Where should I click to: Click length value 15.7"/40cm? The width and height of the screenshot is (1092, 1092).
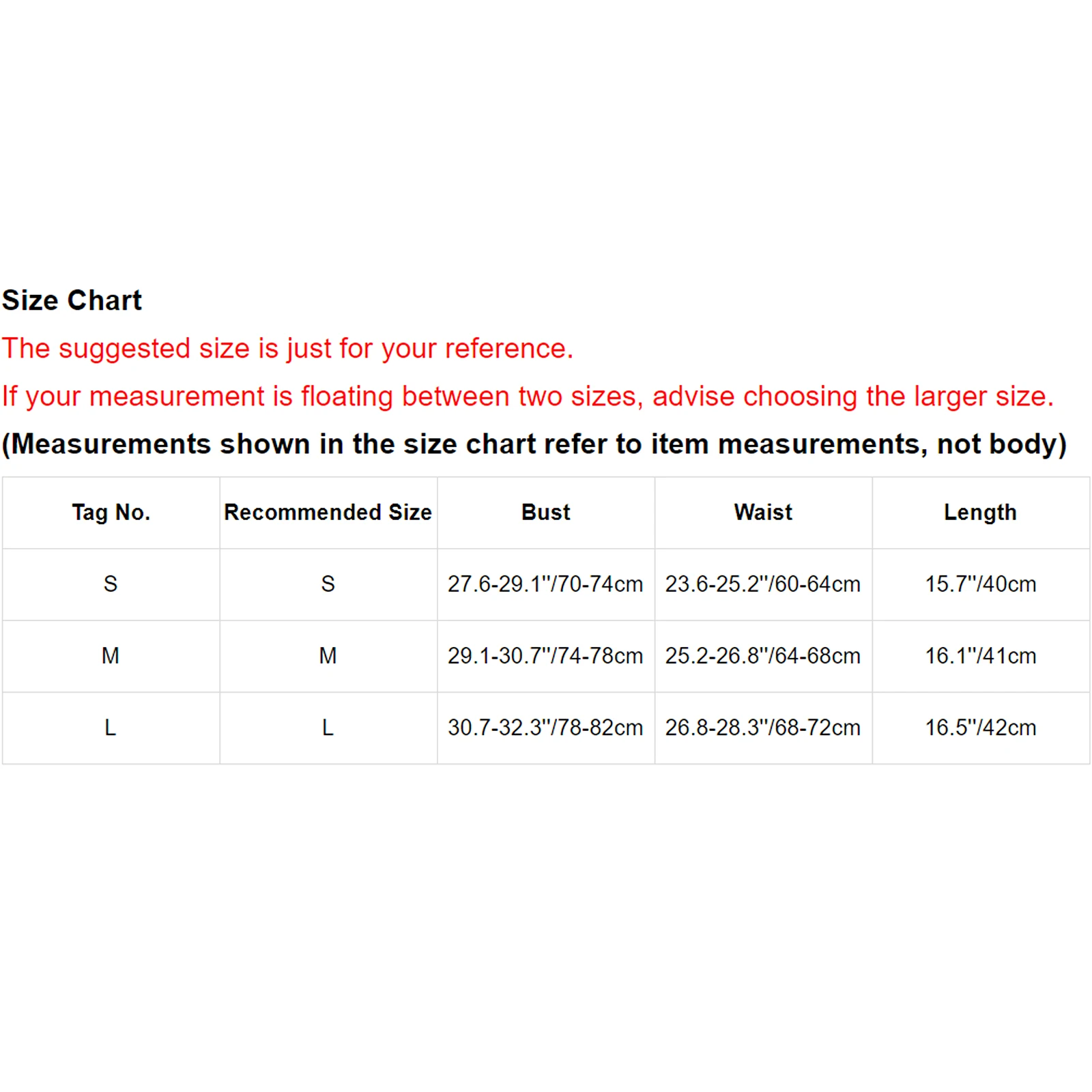coord(980,584)
